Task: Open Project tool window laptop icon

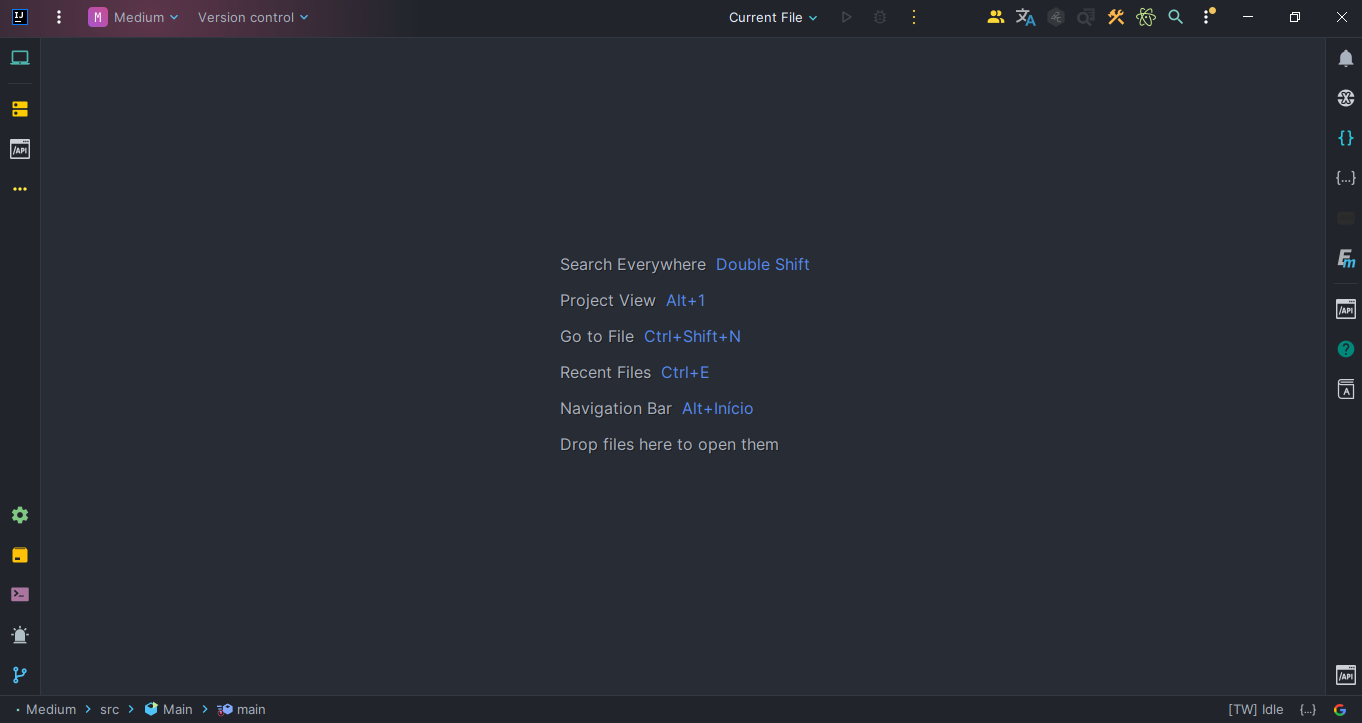Action: [x=20, y=58]
